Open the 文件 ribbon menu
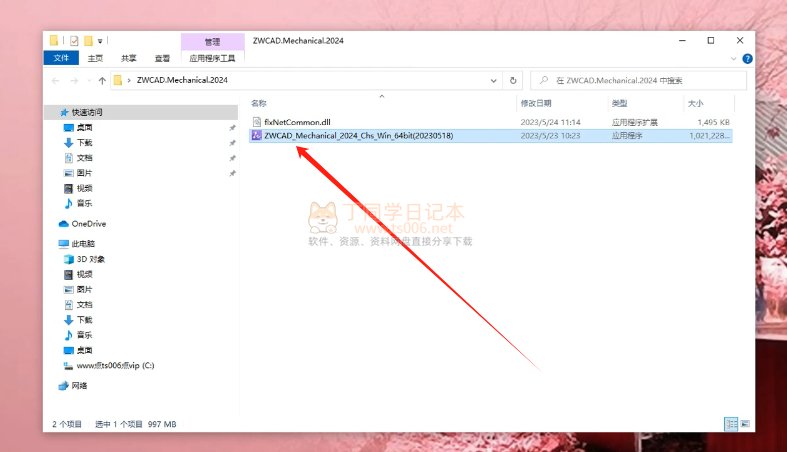Image resolution: width=787 pixels, height=452 pixels. coord(61,58)
